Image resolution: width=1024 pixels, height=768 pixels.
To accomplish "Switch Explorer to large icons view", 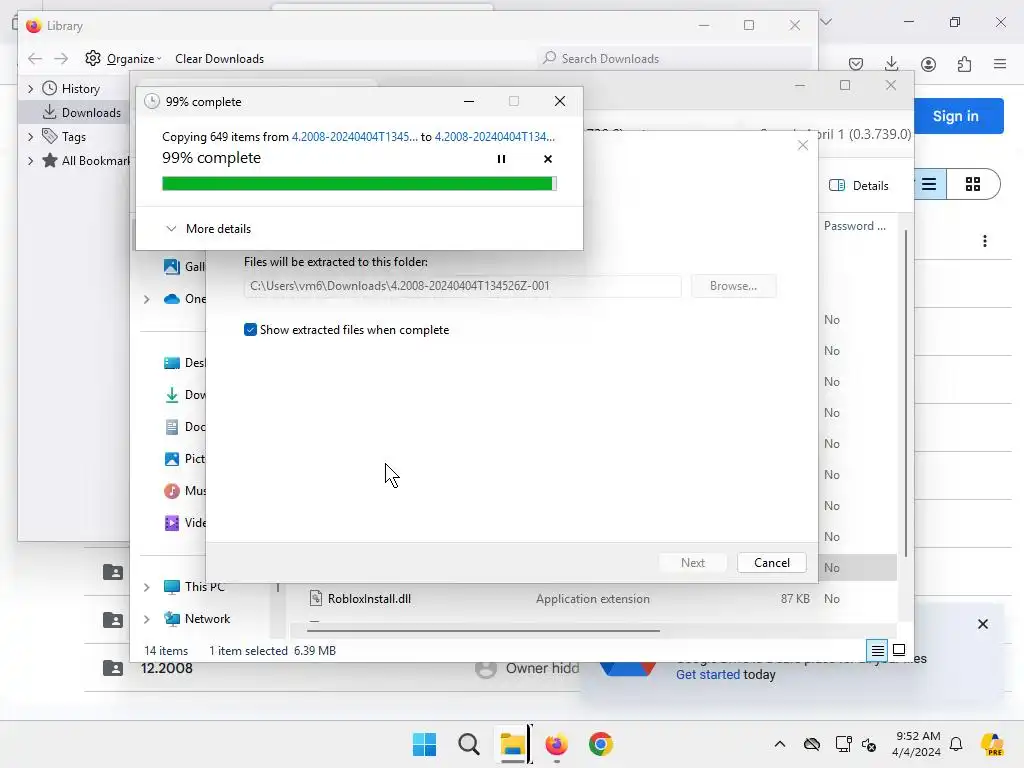I will pyautogui.click(x=899, y=650).
